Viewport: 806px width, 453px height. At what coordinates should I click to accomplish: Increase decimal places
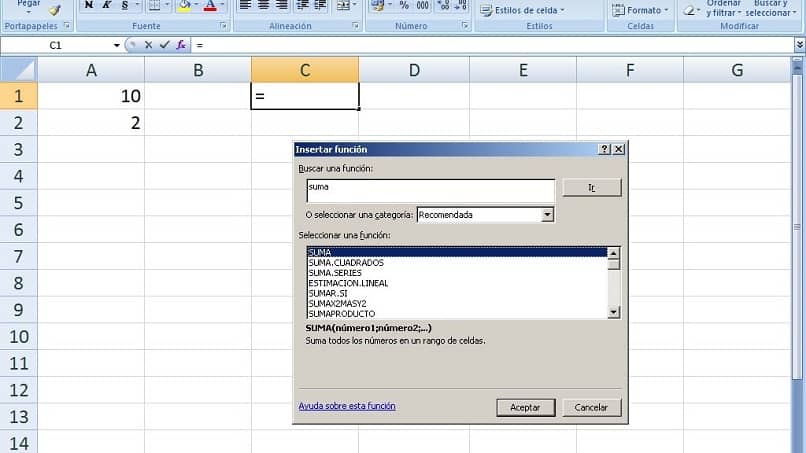444,5
